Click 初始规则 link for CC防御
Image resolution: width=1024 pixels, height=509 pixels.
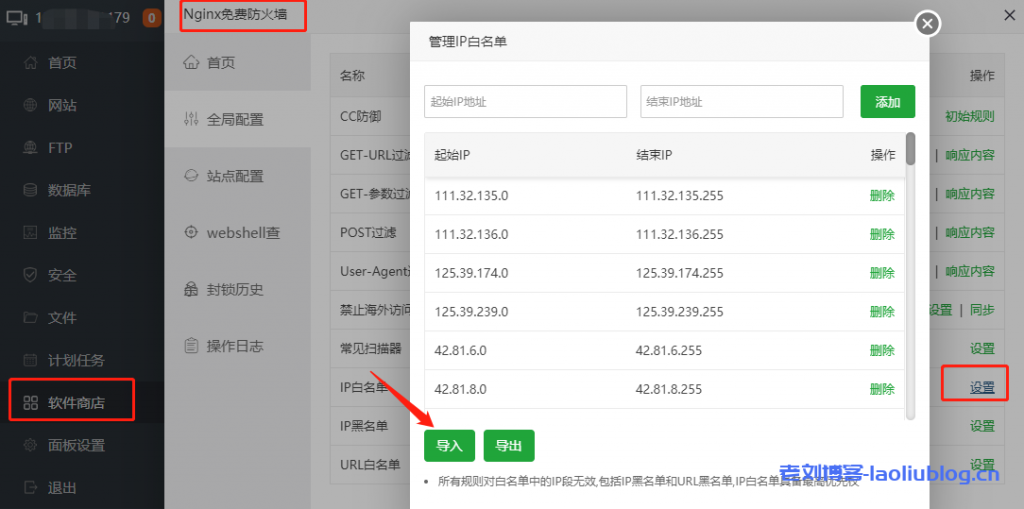970,117
